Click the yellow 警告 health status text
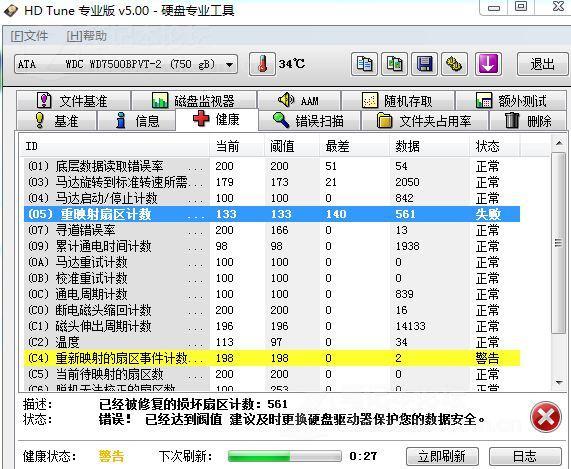571x469 pixels. pos(111,456)
